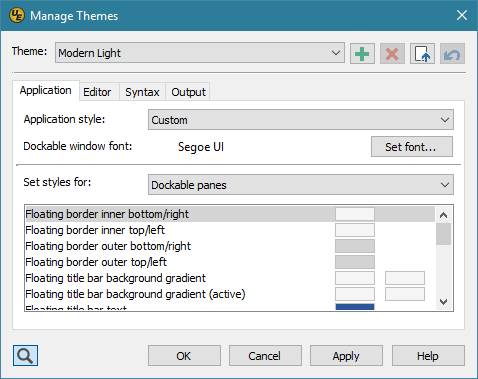478x379 pixels.
Task: Select Floating border outer top/left row
Action: 230,262
